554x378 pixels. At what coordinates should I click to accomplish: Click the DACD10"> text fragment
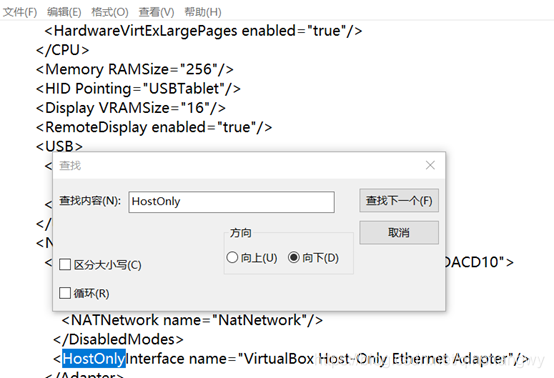479,262
